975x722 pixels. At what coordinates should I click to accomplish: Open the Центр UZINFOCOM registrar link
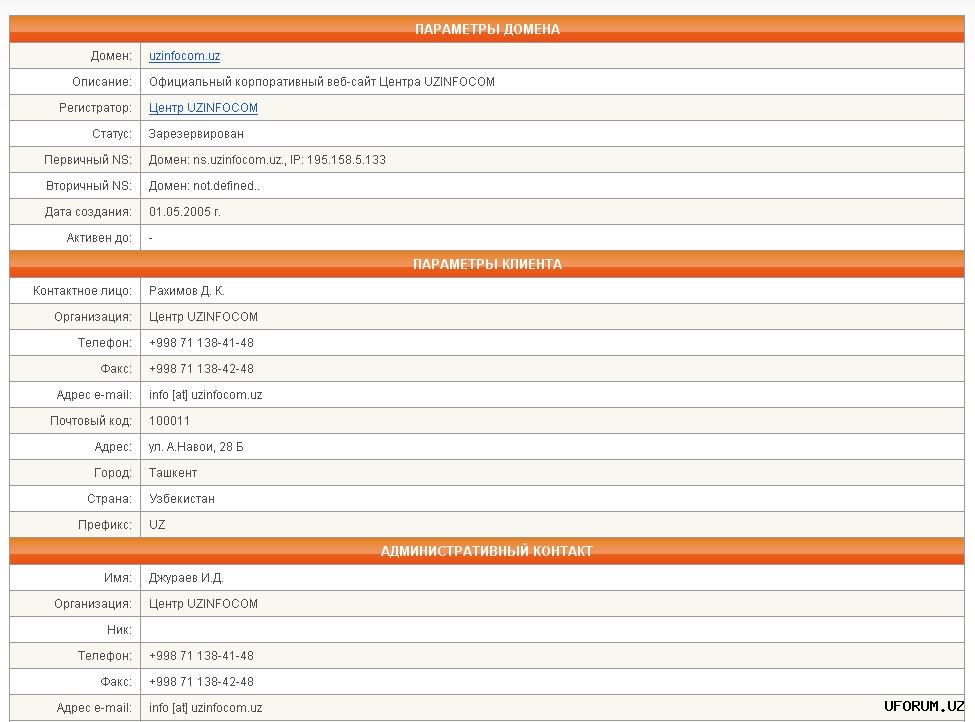coord(203,108)
